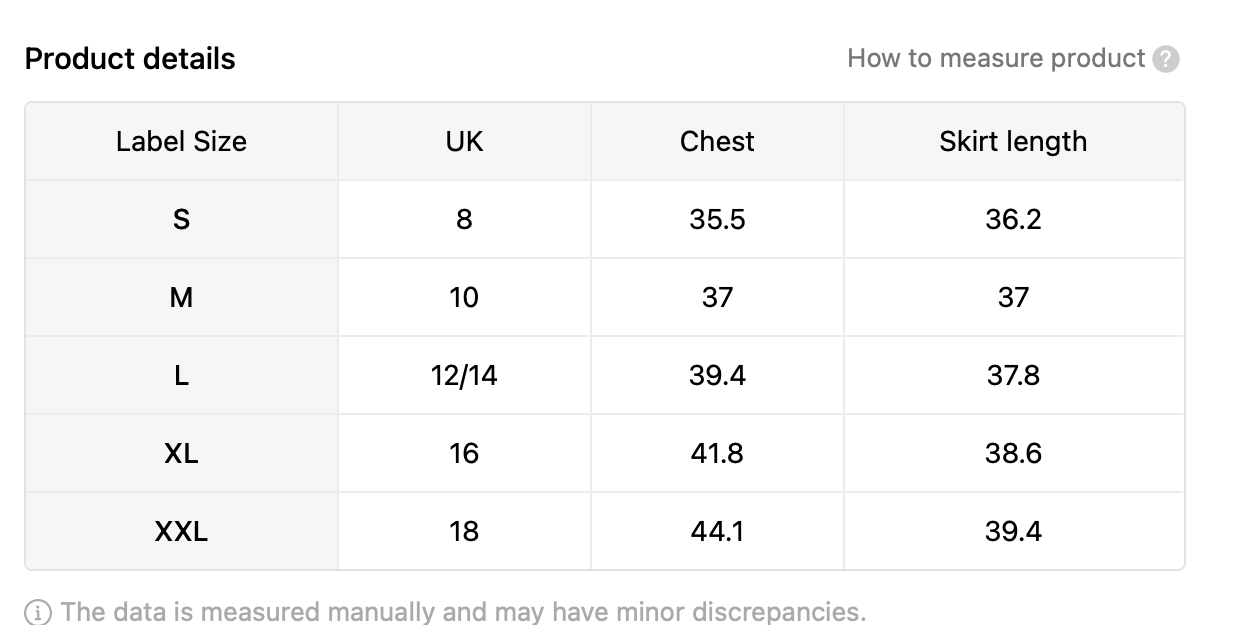Select the Label Size column header

pos(182,141)
